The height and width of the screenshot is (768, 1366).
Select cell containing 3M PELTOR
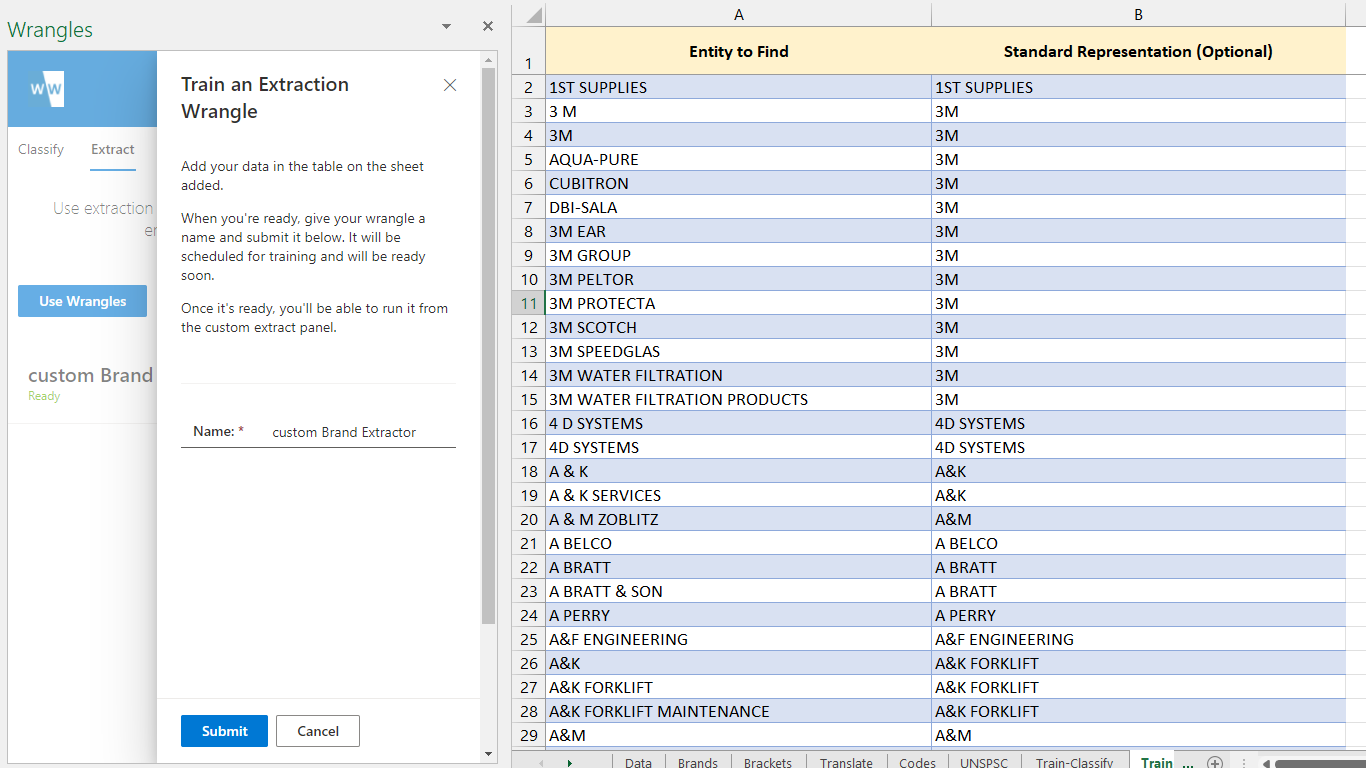click(x=738, y=279)
